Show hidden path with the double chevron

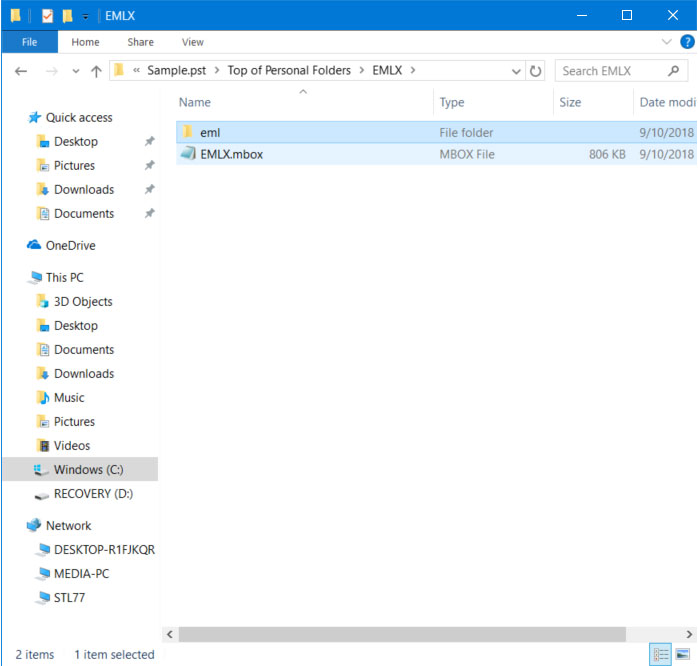click(x=136, y=70)
